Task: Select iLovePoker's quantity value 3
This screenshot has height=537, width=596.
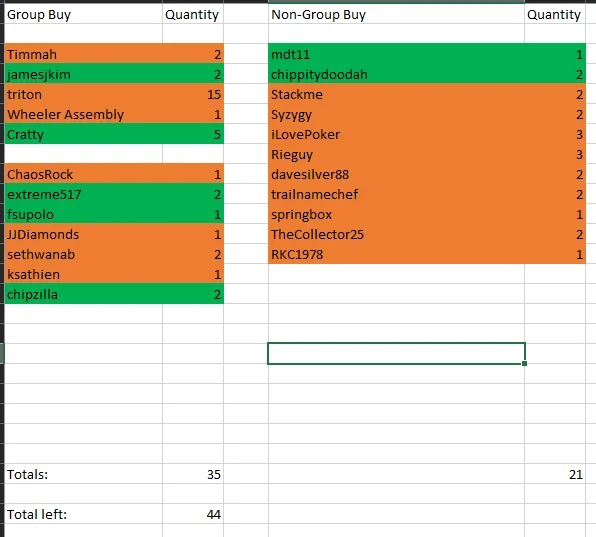Action: point(555,134)
